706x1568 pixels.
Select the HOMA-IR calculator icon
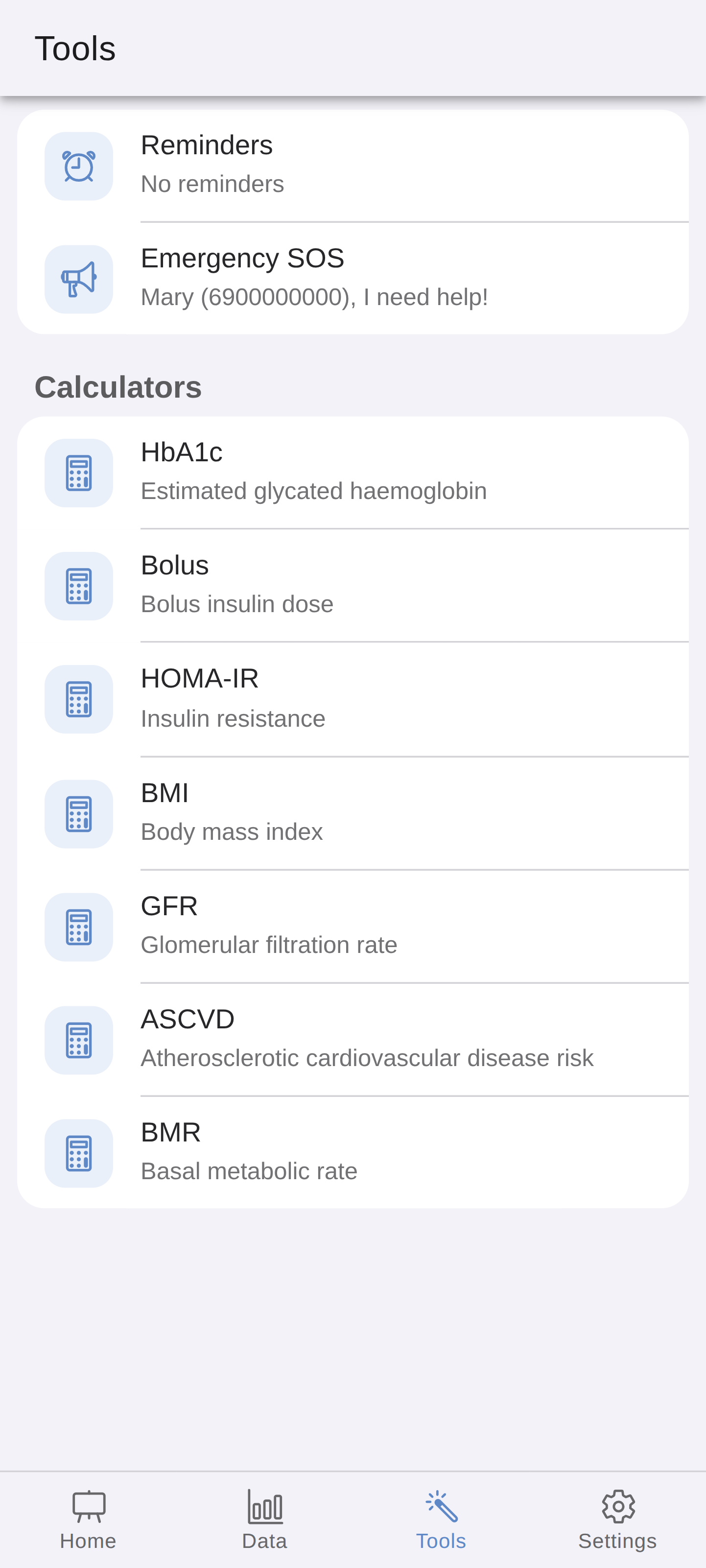(x=78, y=699)
